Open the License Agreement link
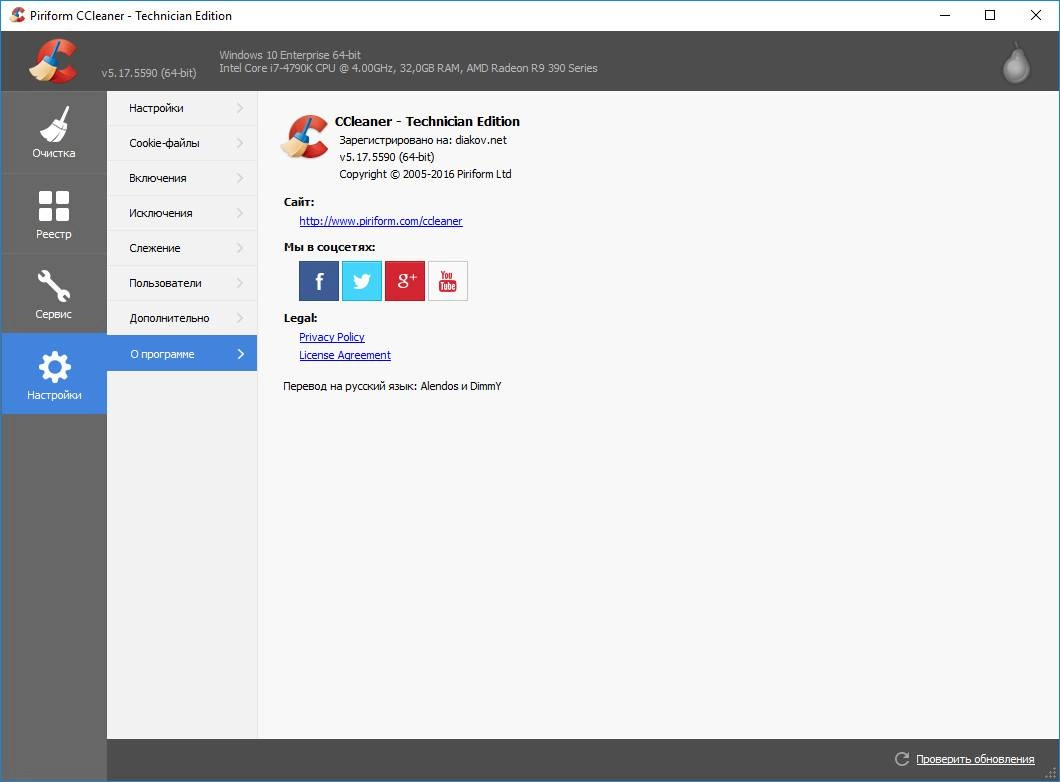Image resolution: width=1060 pixels, height=782 pixels. click(345, 356)
